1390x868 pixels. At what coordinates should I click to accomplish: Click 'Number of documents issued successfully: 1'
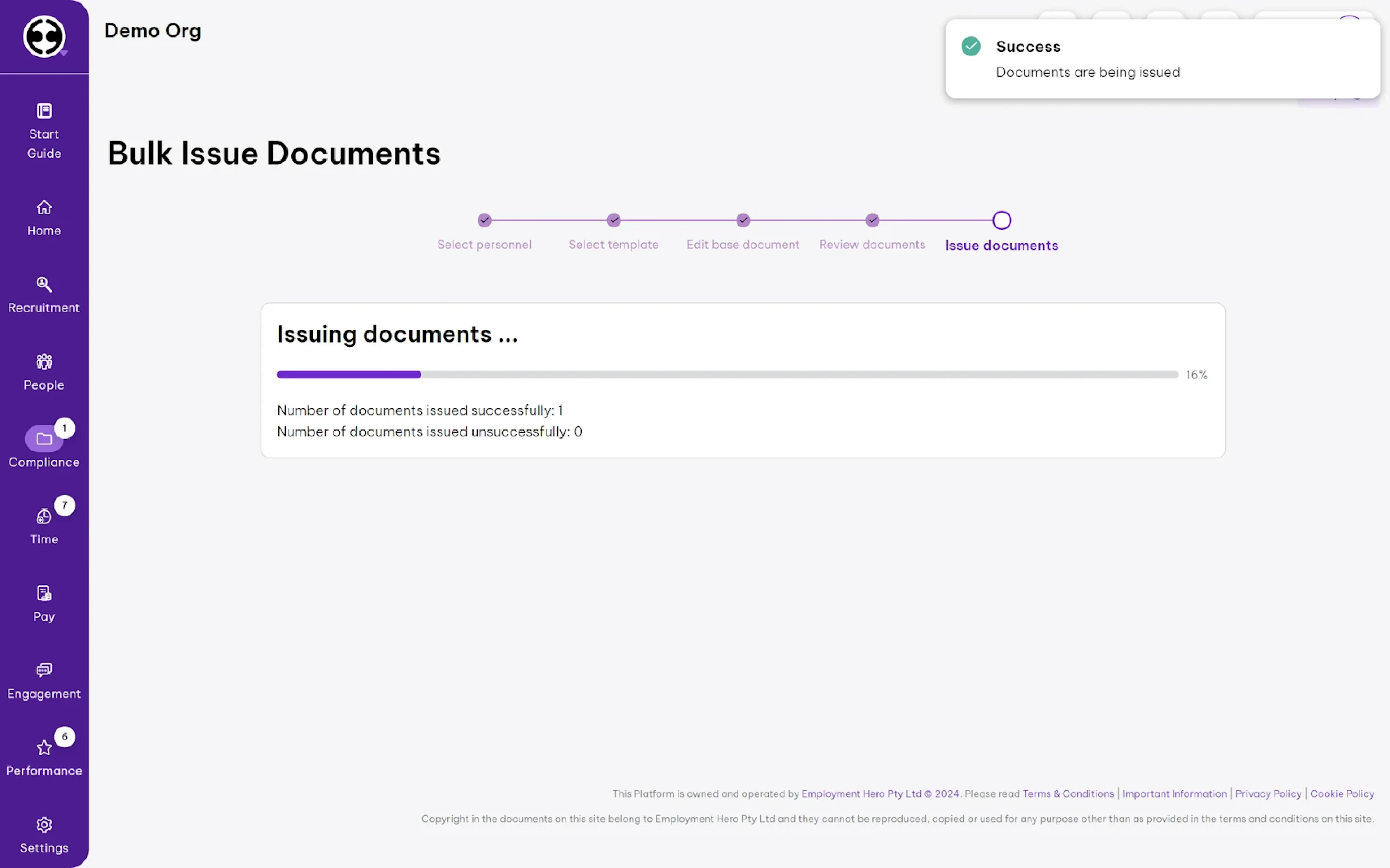click(x=420, y=410)
